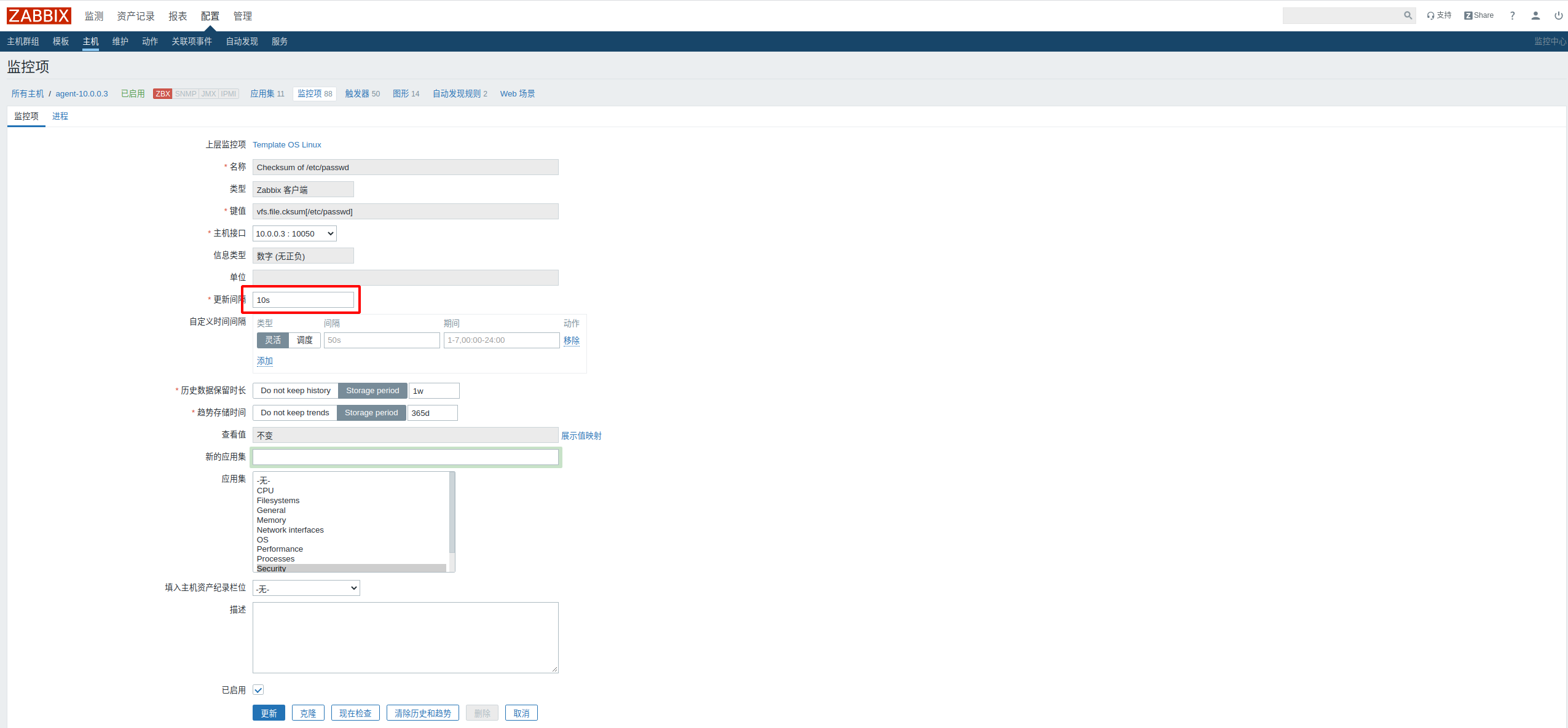1568x728 pixels.
Task: Open the 触发器 50 triggers link
Action: 363,93
